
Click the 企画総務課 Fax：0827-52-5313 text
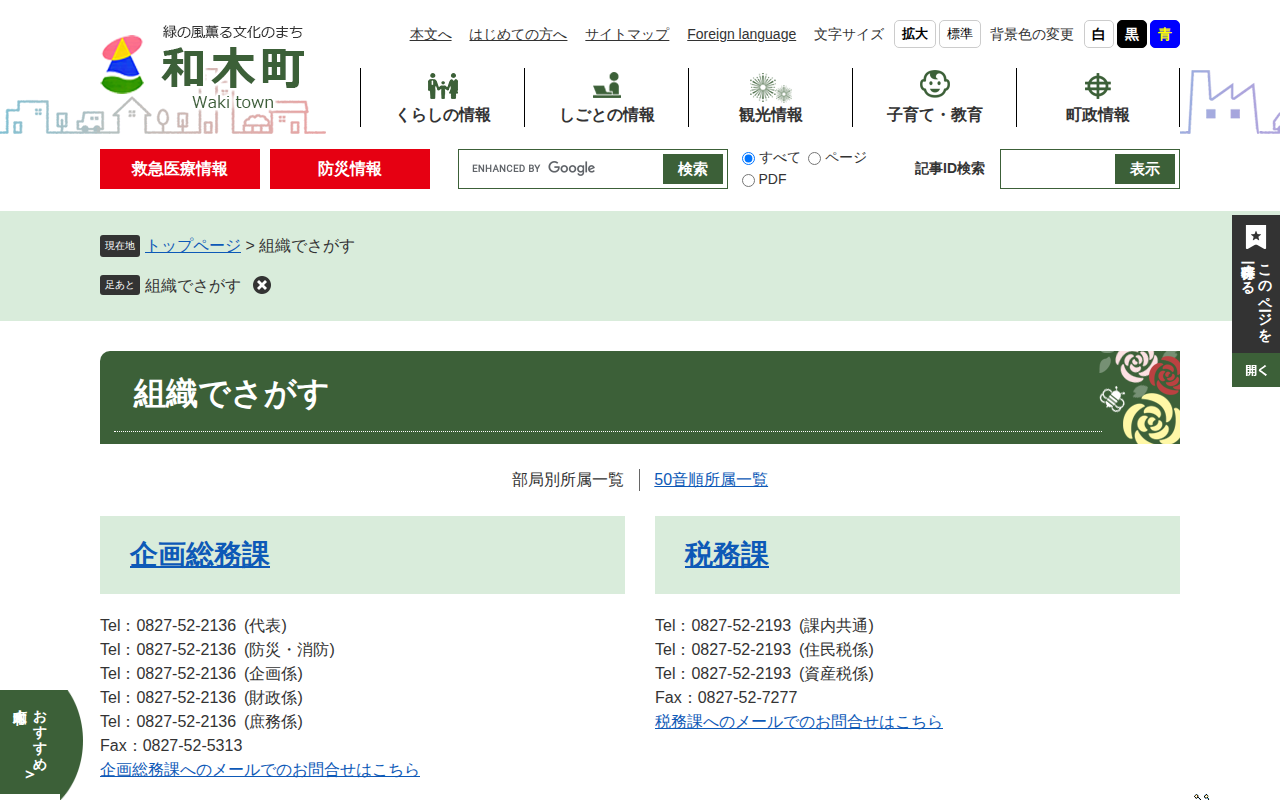171,746
